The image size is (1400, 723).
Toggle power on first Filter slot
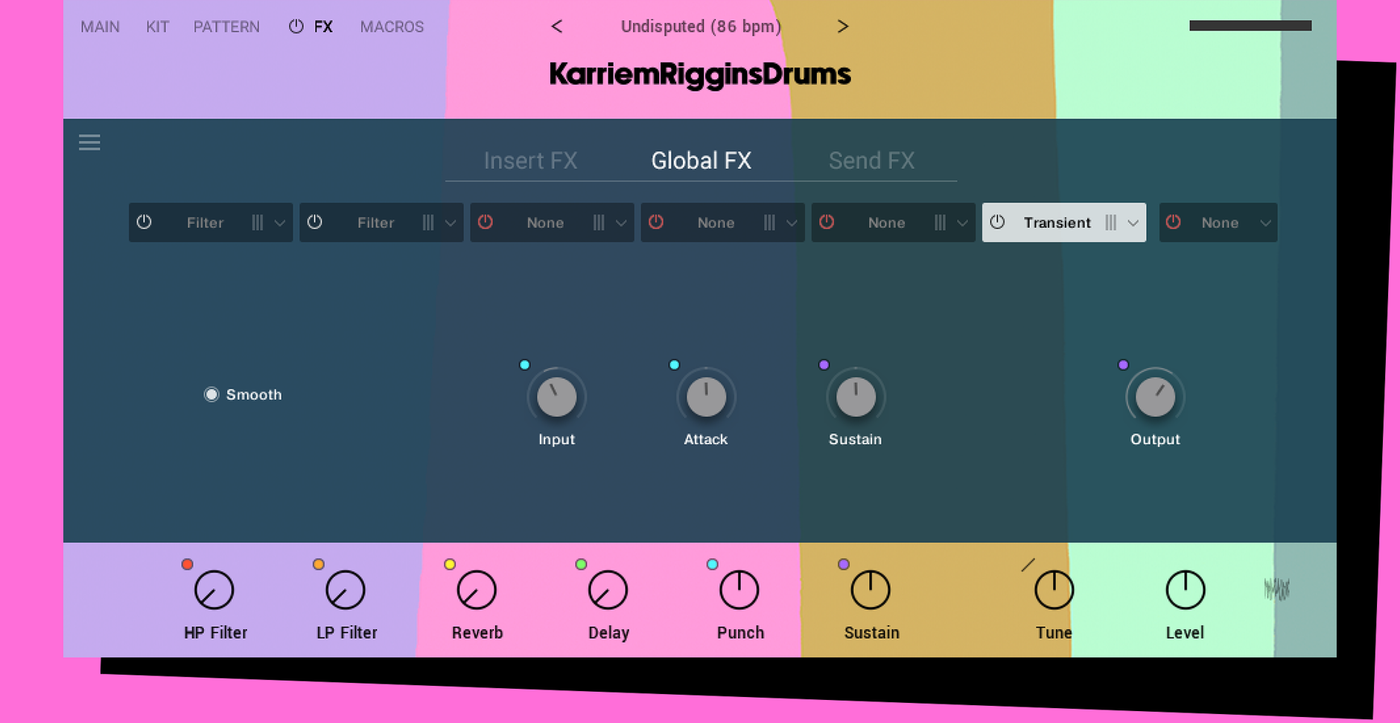[x=144, y=222]
